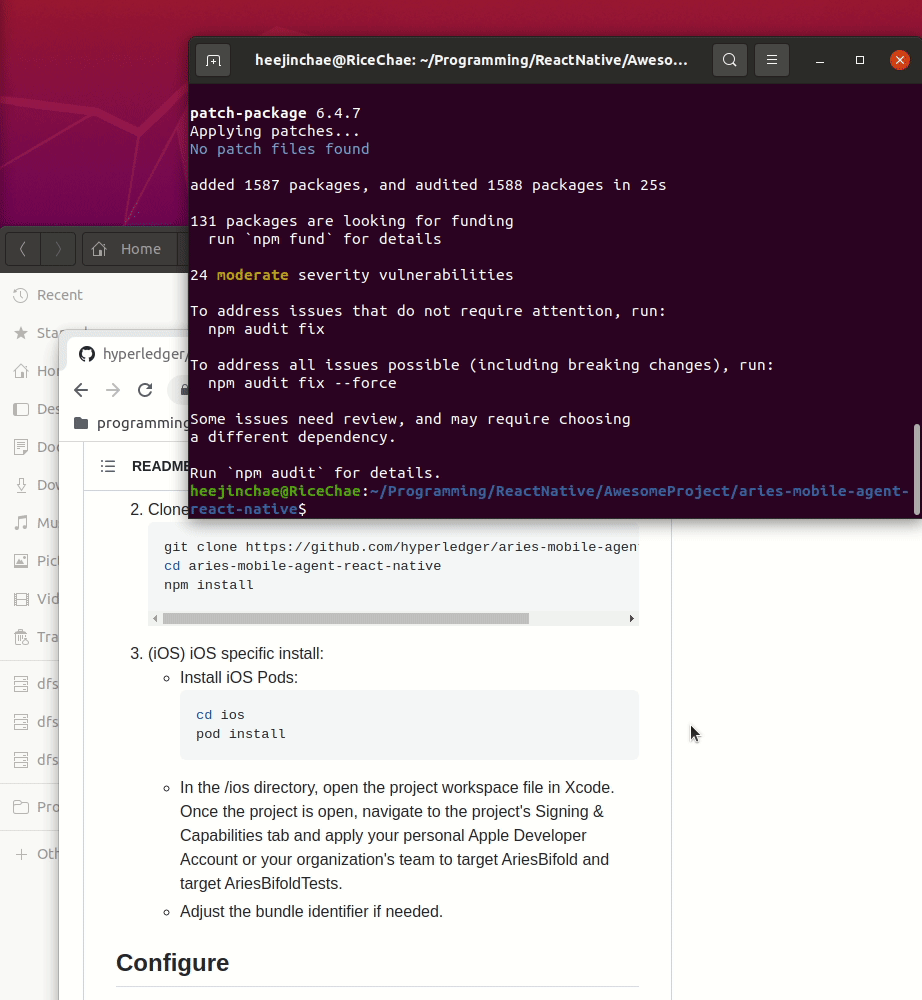Viewport: 922px width, 1000px height.
Task: Open Documents icon in Files sidebar
Action: pos(21,447)
